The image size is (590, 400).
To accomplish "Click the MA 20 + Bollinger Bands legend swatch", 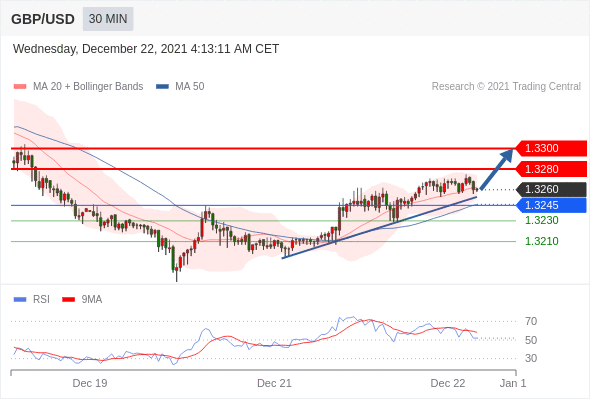I will 20,87.
